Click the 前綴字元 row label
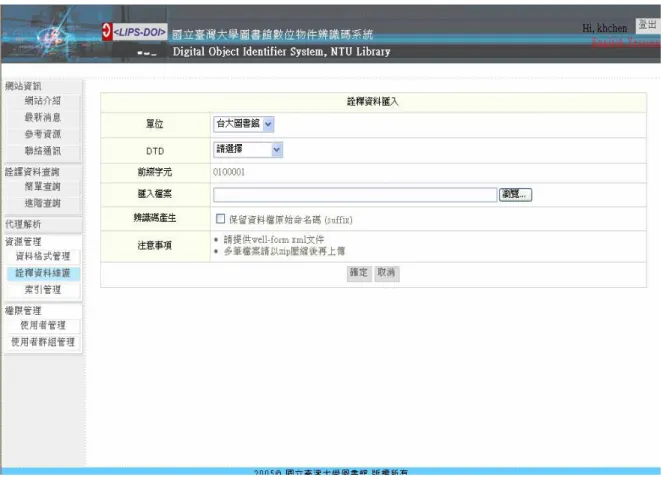This screenshot has height=477, width=663. point(155,172)
